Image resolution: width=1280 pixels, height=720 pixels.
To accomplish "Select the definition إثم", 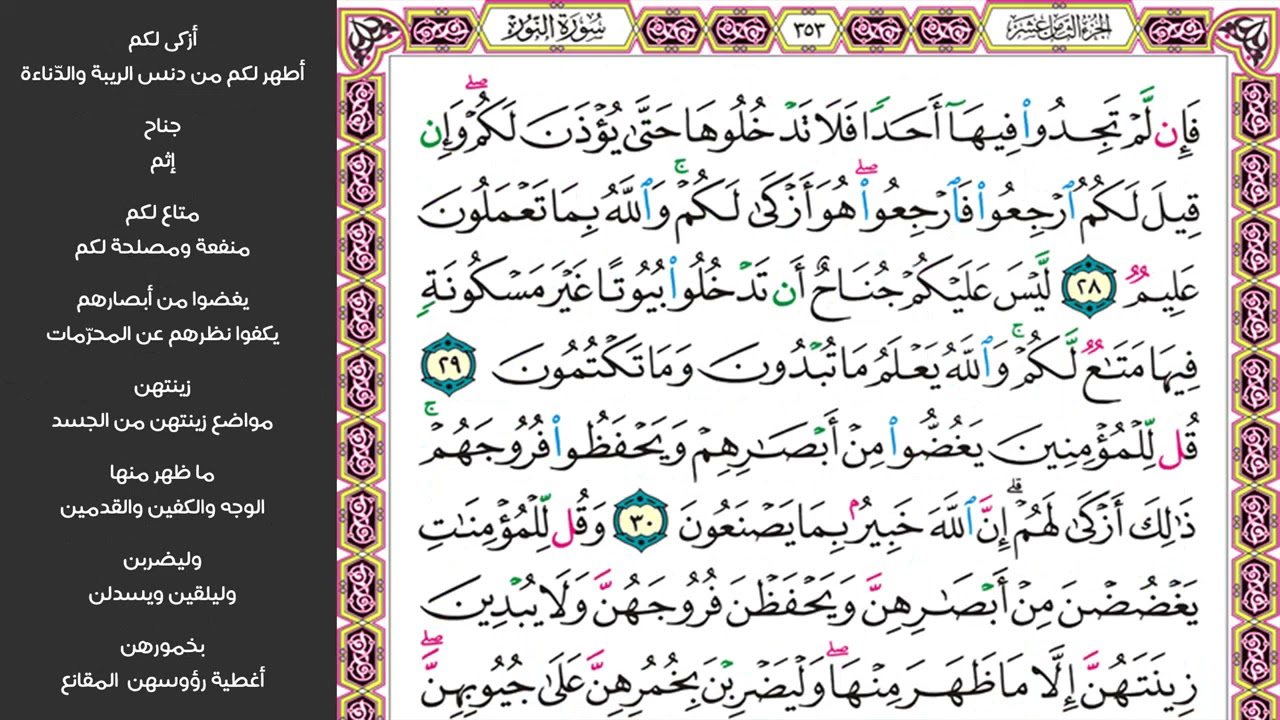I will click(163, 161).
